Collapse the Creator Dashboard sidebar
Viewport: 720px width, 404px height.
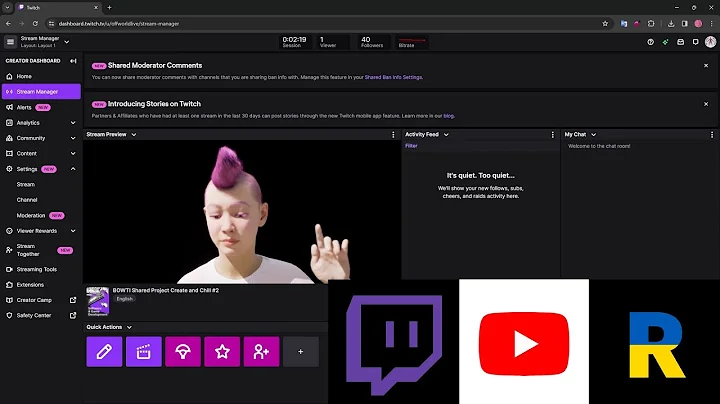coord(73,61)
